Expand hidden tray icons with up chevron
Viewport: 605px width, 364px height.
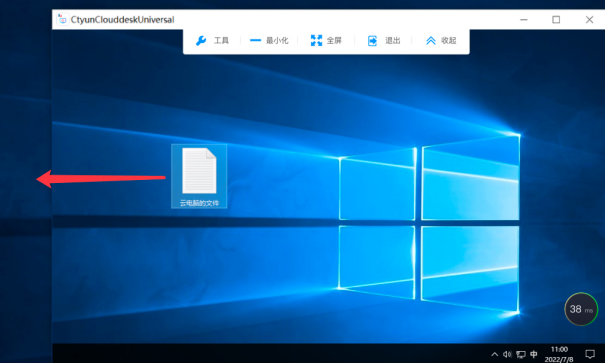coord(494,354)
